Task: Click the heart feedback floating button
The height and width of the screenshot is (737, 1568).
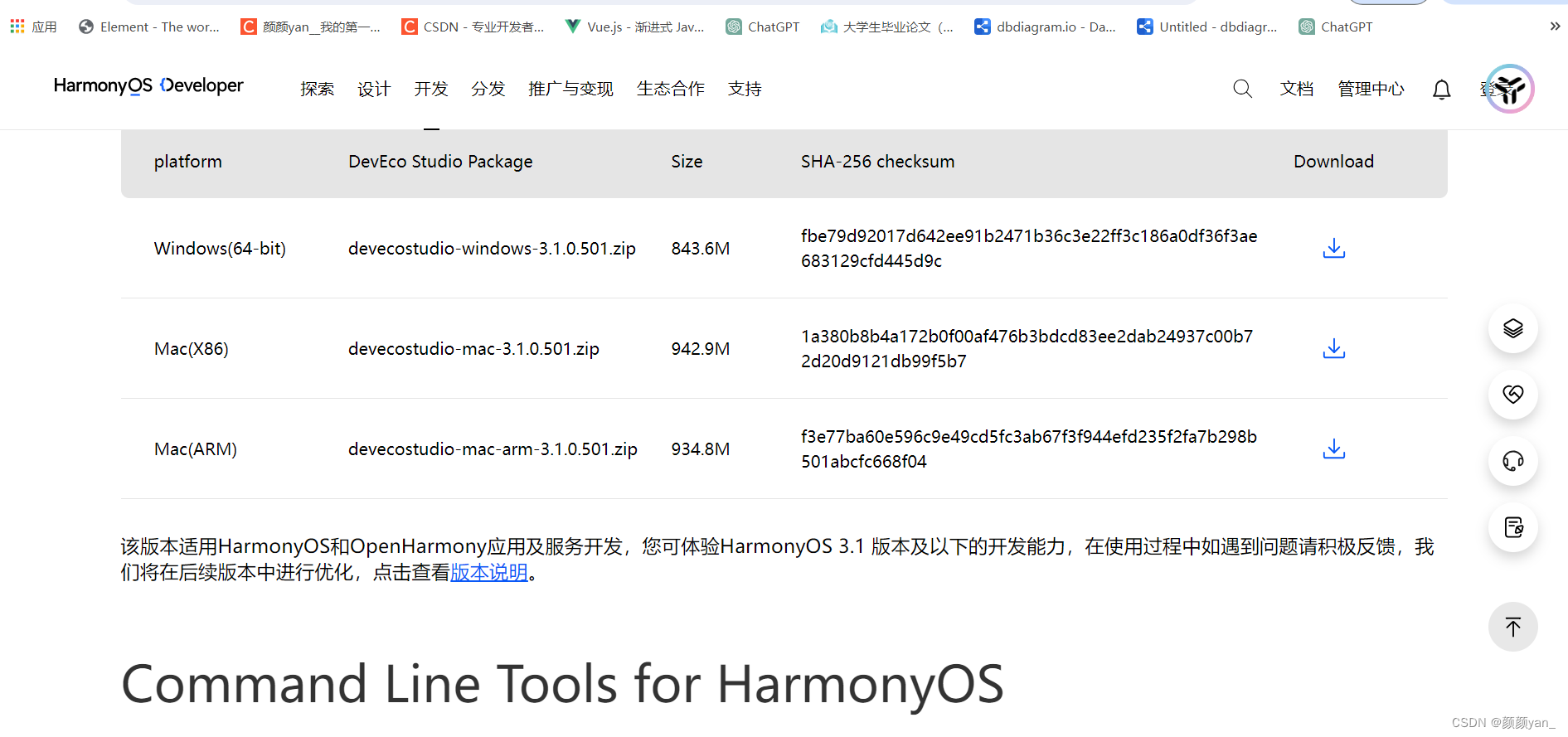Action: 1513,395
